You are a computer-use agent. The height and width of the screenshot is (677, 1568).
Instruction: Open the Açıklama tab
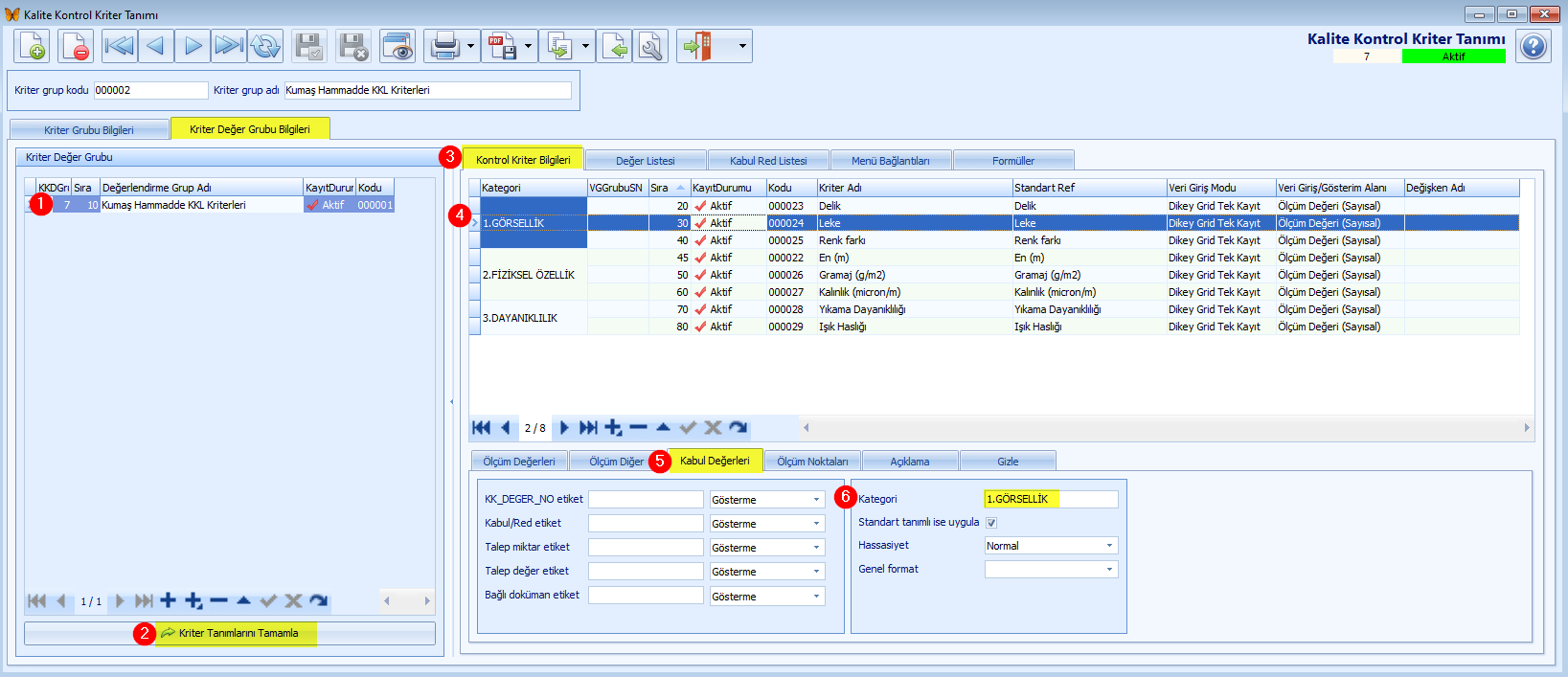pyautogui.click(x=910, y=462)
